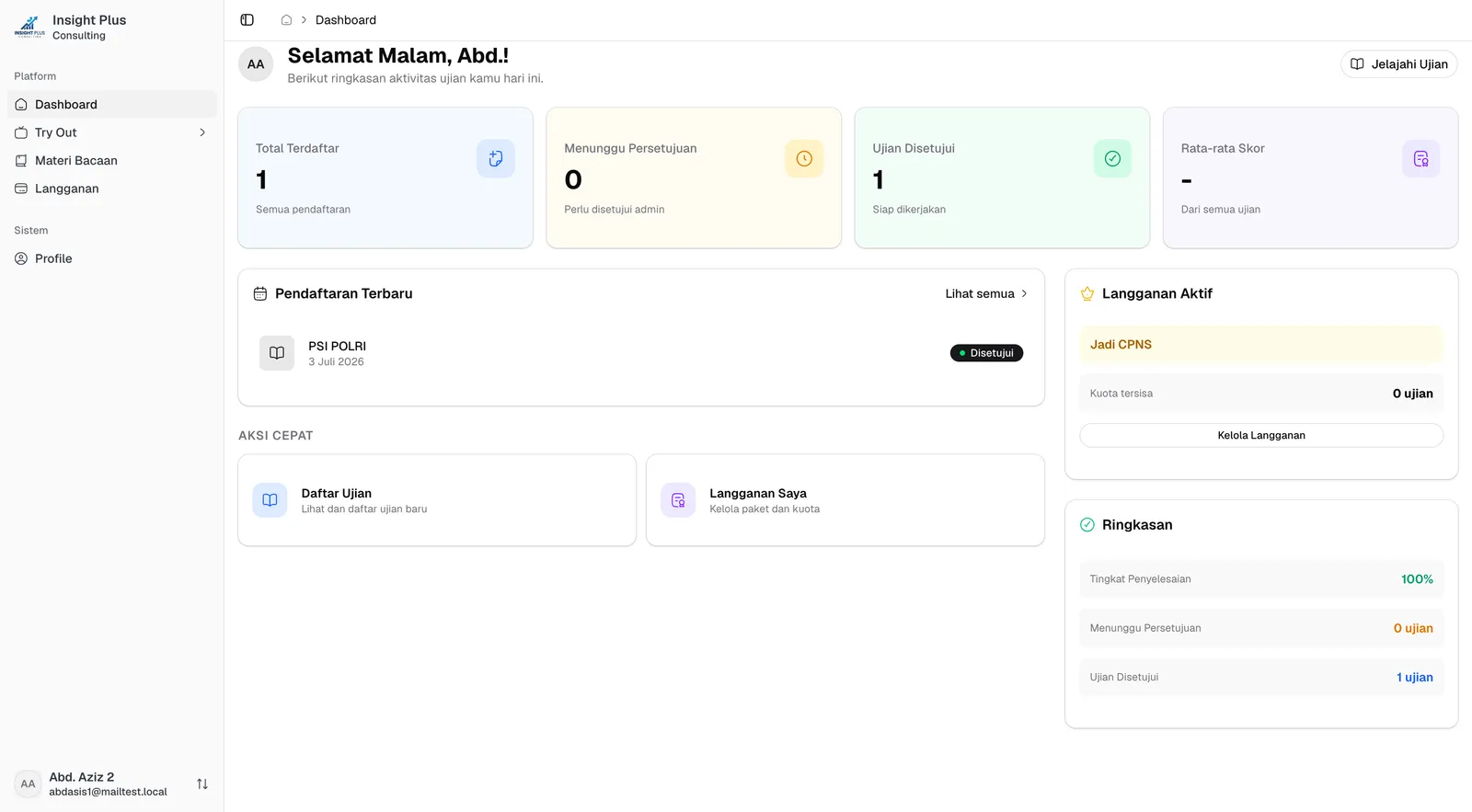1472x812 pixels.
Task: Click the Jelajahi Ujian button
Action: pyautogui.click(x=1398, y=64)
